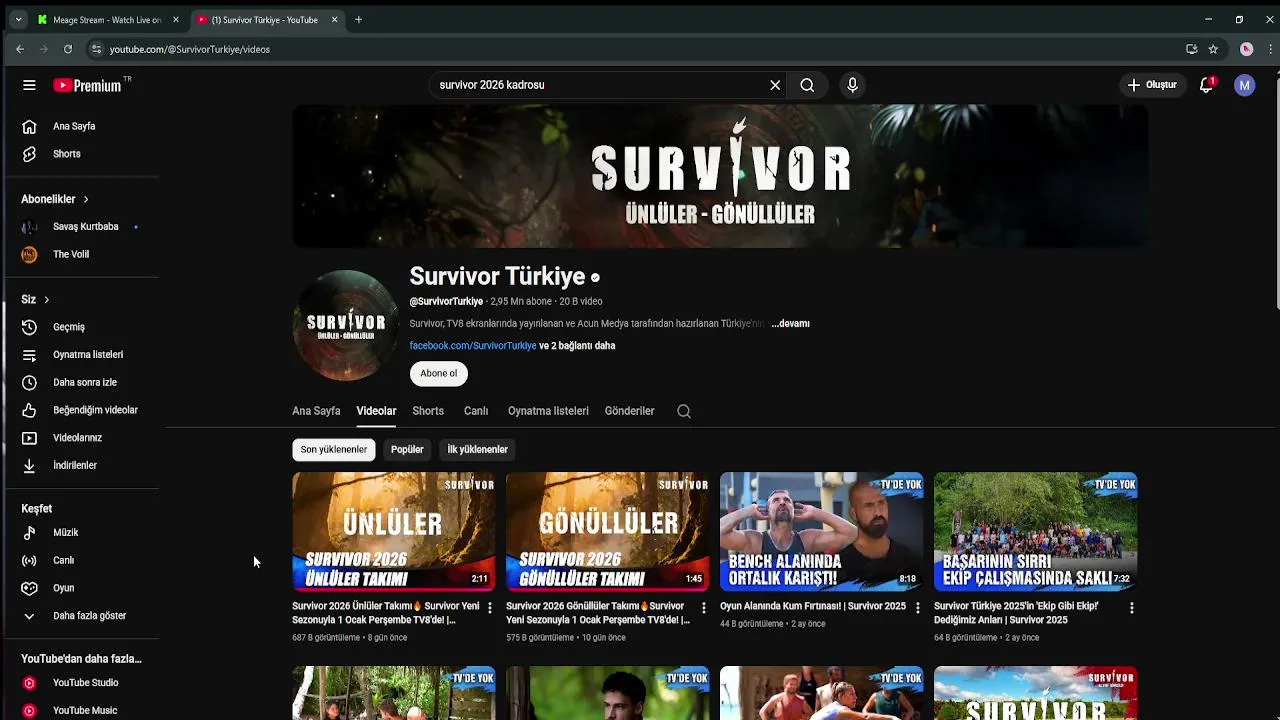This screenshot has width=1280, height=720.
Task: Open Shorts channel tab
Action: (x=428, y=411)
